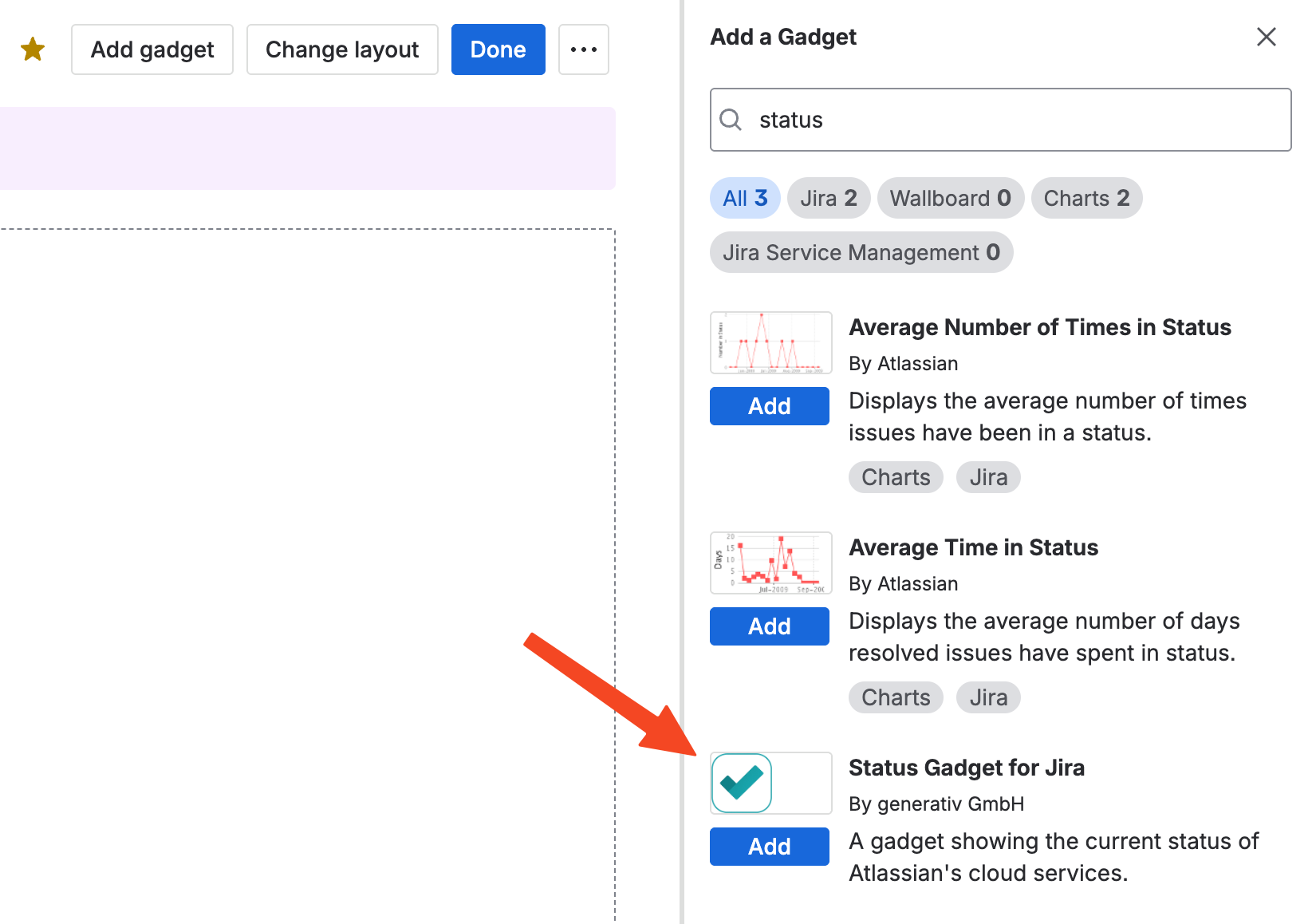Open the three-dots more actions menu

click(x=583, y=49)
